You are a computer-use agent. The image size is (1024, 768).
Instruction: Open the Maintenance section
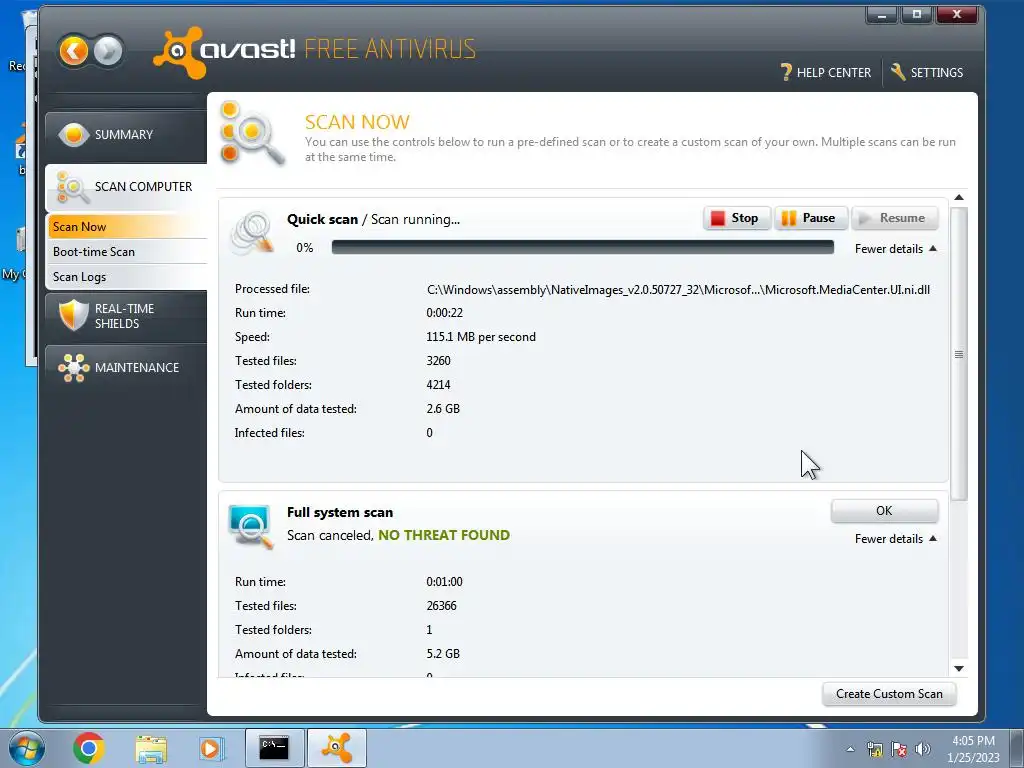tap(126, 368)
